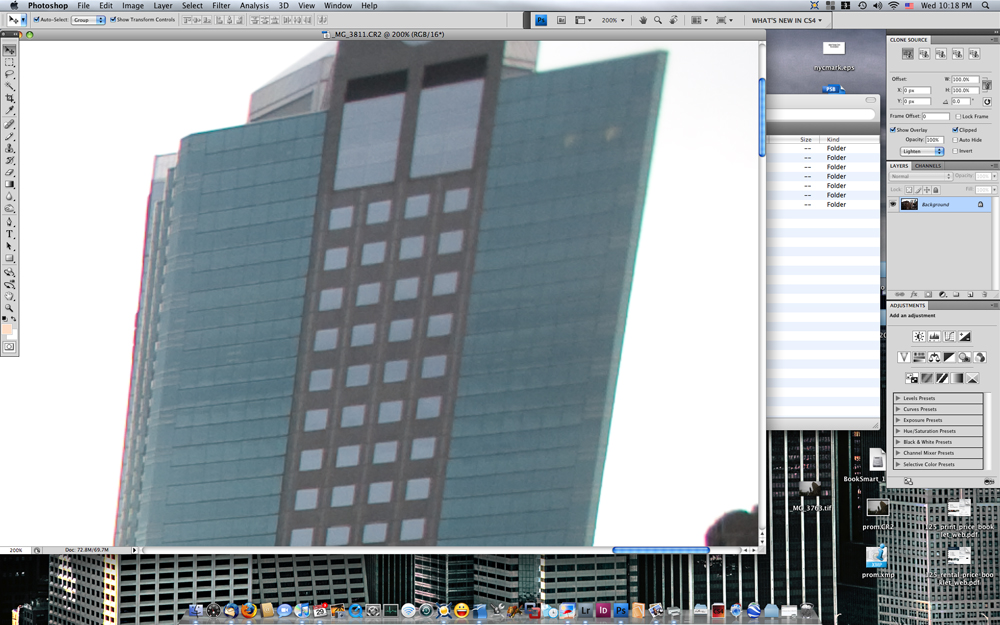Enable the Auto Hide checkbox
Viewport: 1000px width, 625px height.
(955, 140)
